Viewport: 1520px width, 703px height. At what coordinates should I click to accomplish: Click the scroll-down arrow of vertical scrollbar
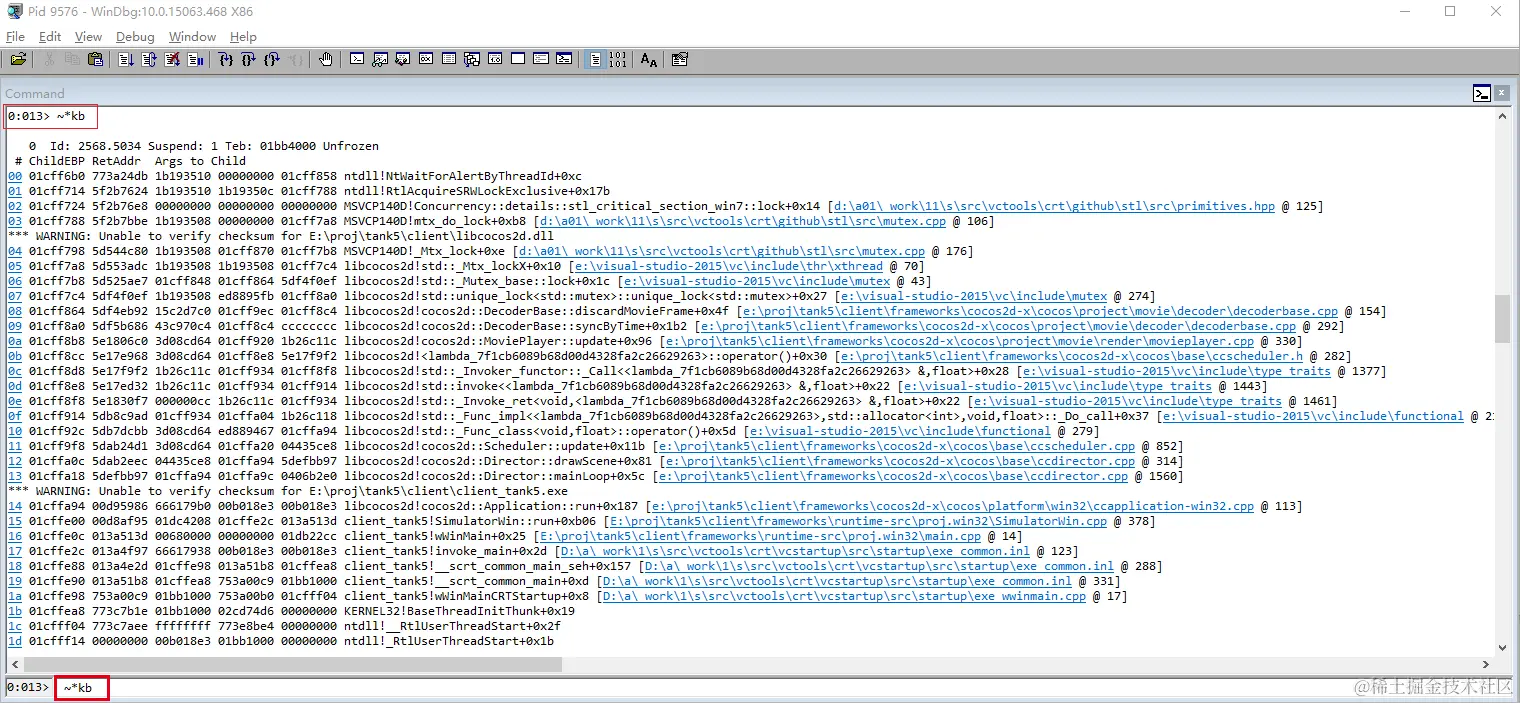coord(1502,647)
